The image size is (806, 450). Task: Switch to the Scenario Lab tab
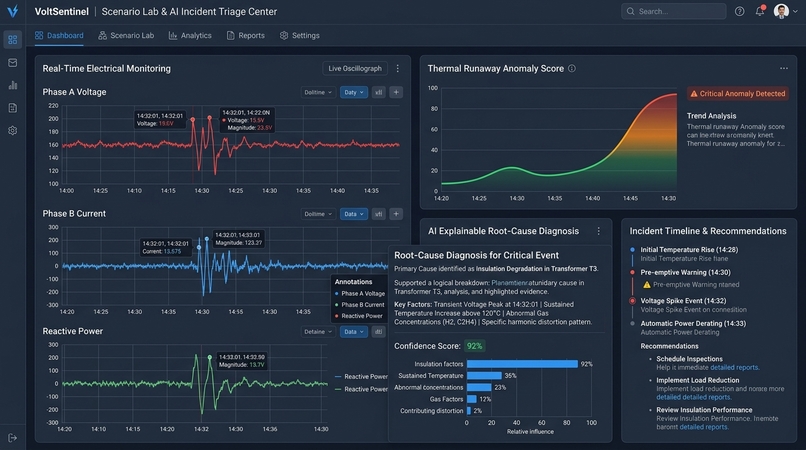[x=126, y=35]
